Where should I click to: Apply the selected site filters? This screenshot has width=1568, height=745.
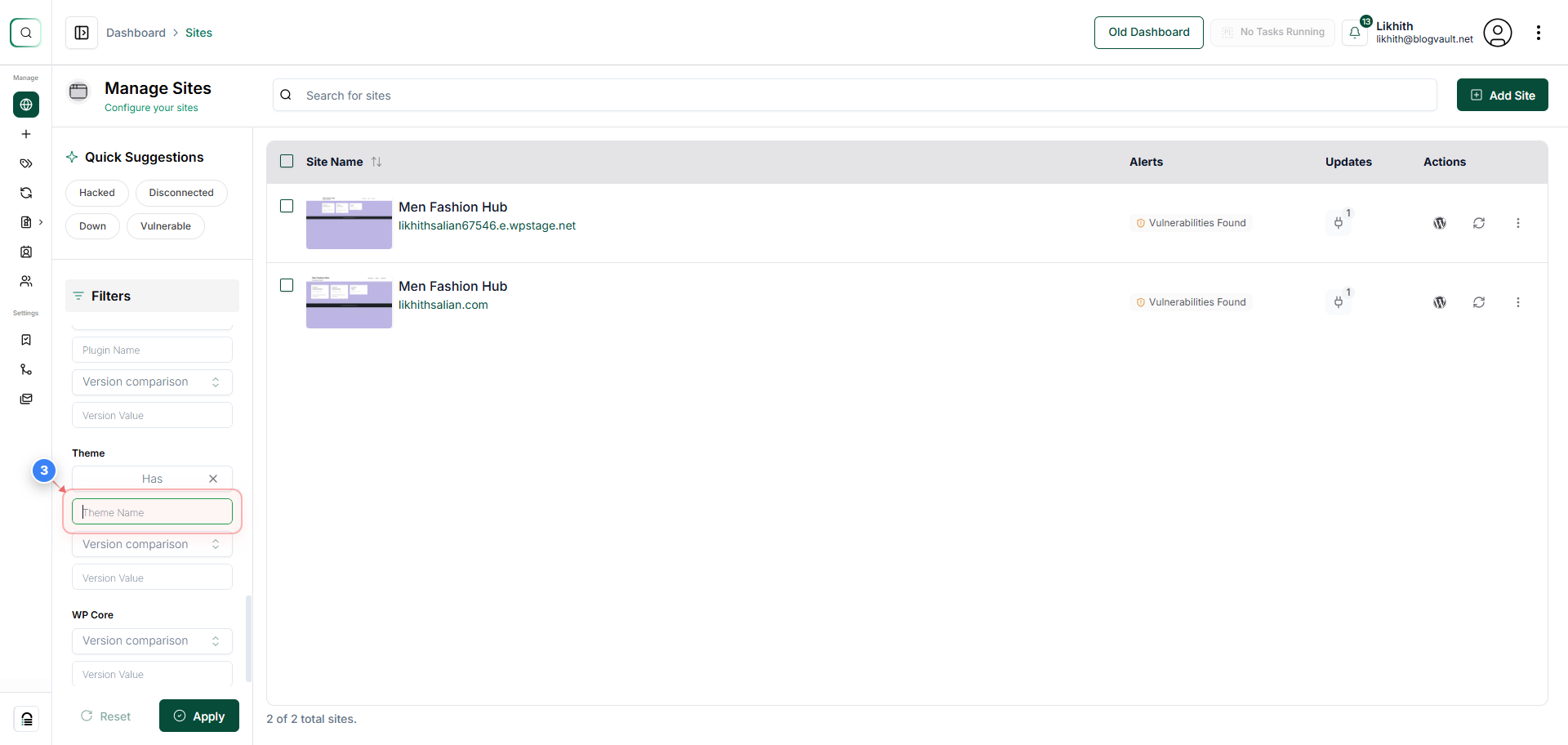[198, 716]
